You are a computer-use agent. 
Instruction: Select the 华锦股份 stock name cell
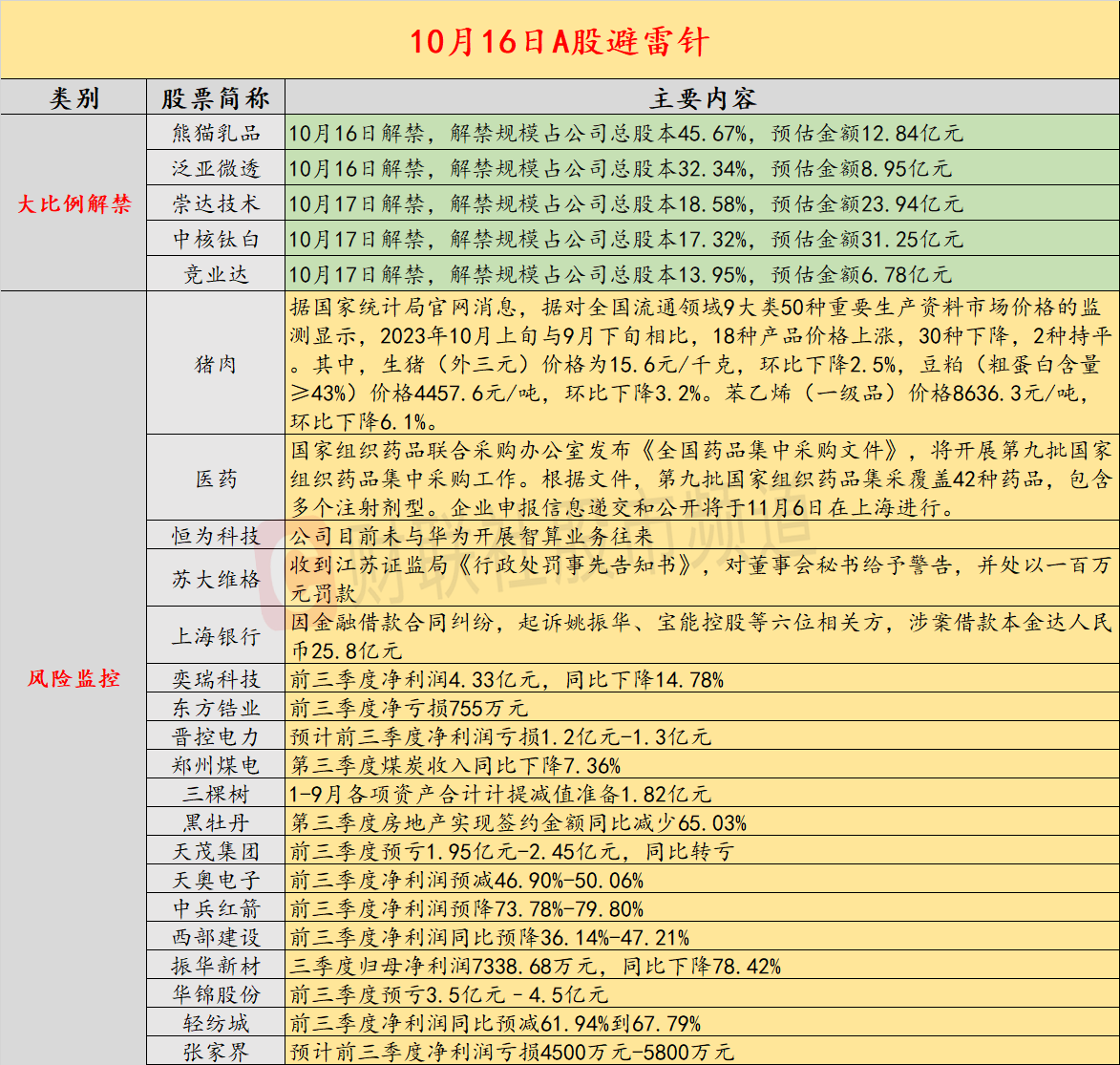point(216,994)
